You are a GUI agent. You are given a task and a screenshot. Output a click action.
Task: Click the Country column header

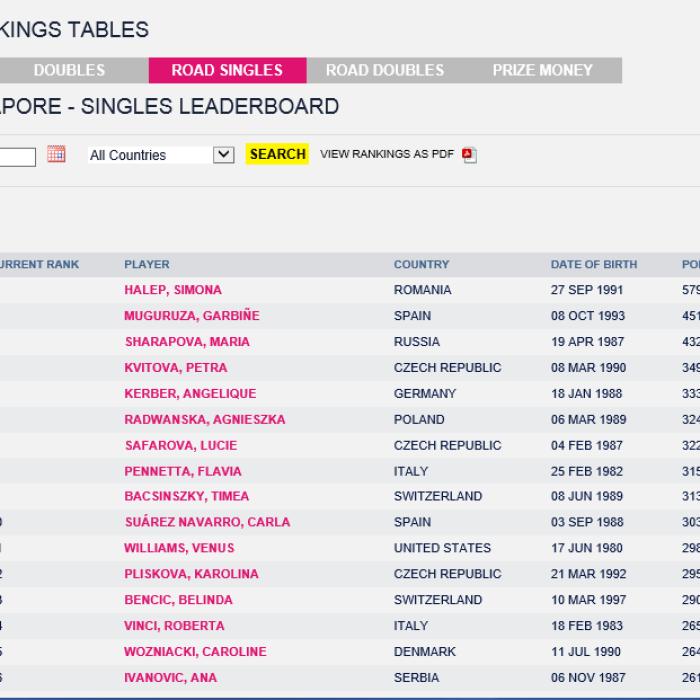[421, 265]
